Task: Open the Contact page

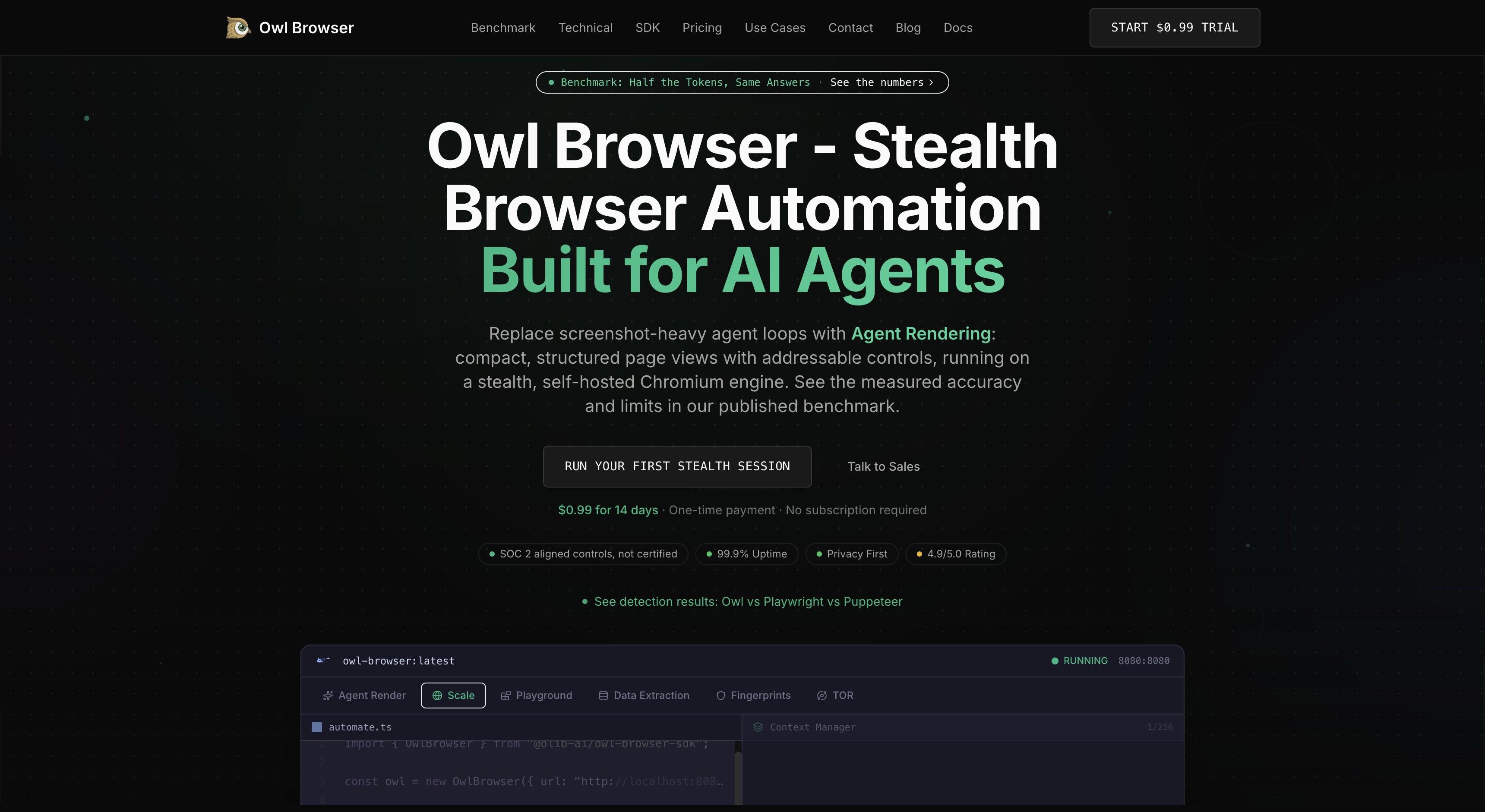Action: [850, 28]
